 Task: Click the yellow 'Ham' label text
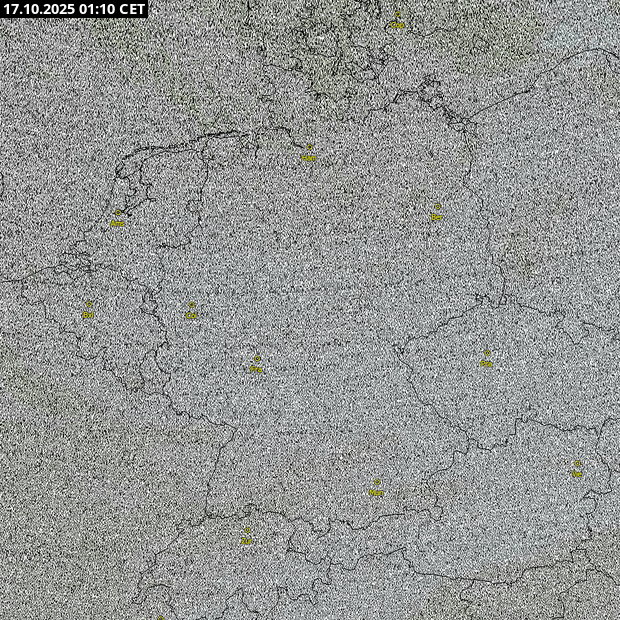click(308, 159)
